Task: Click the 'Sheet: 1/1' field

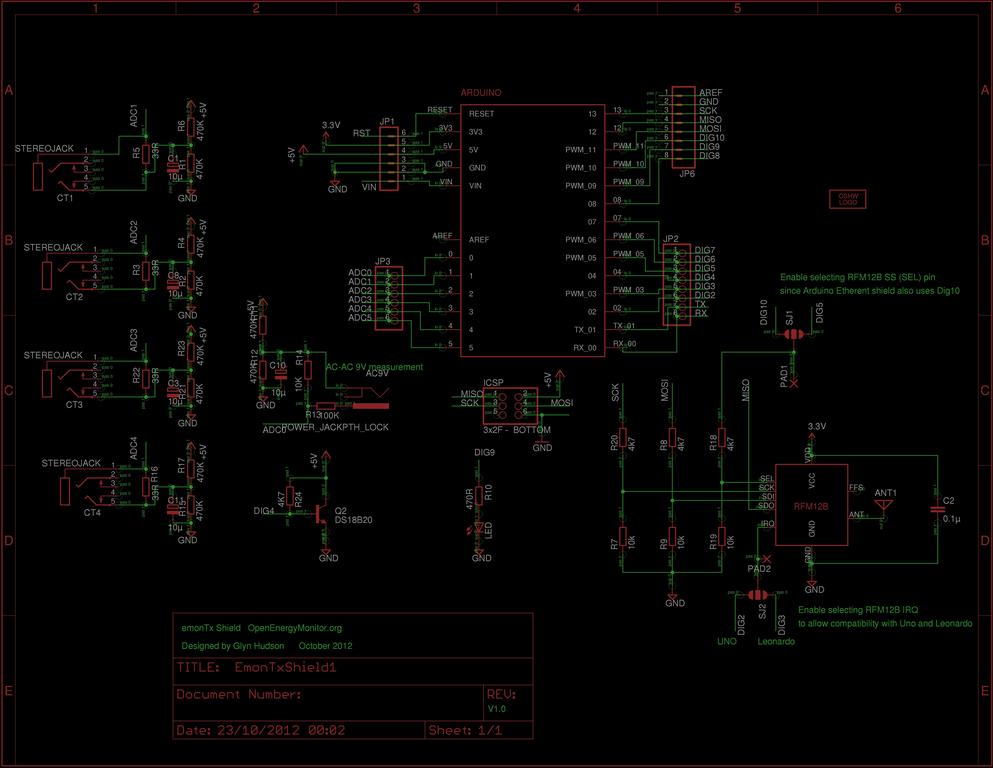Action: [x=479, y=730]
